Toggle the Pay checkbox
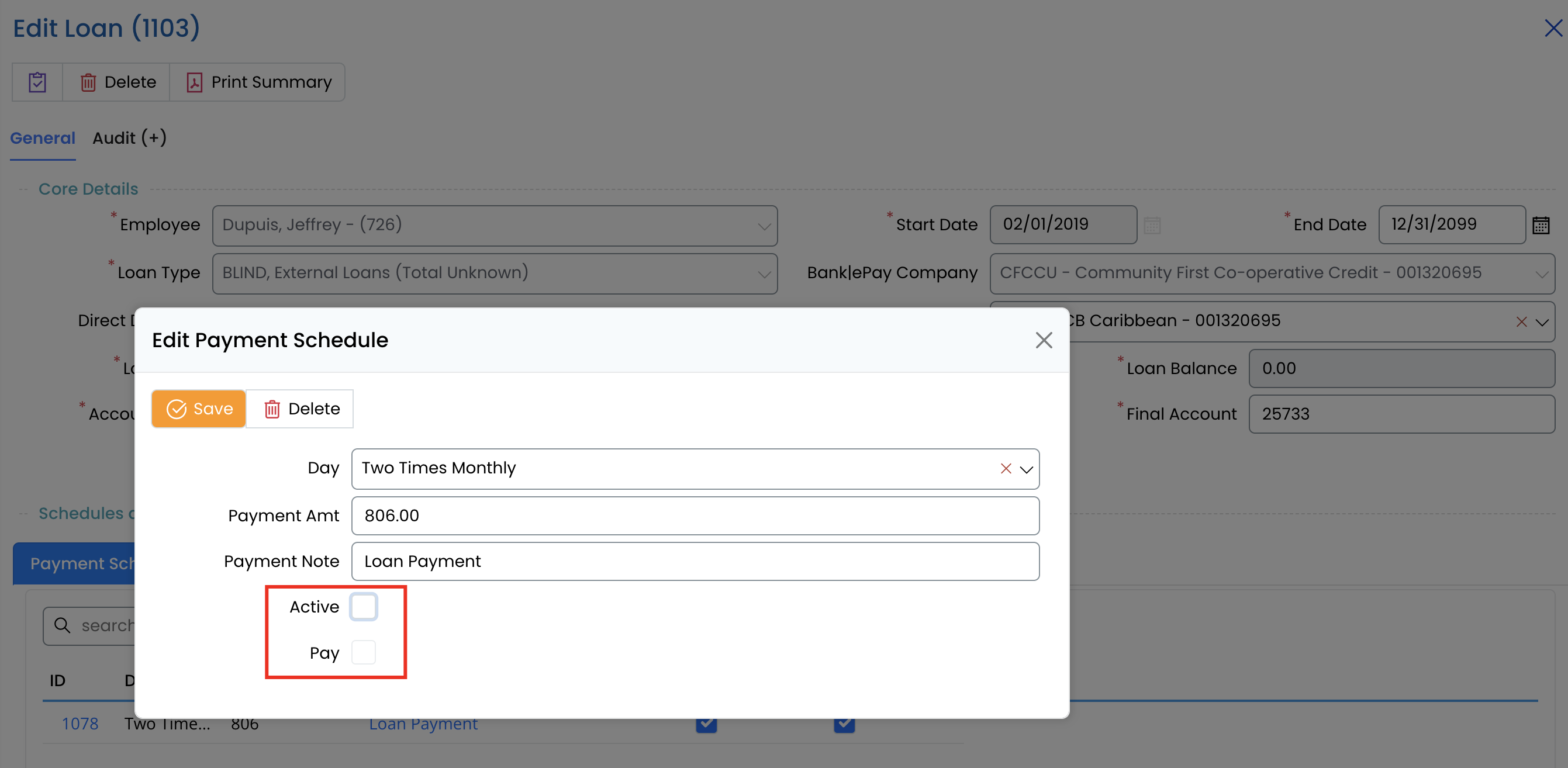The width and height of the screenshot is (1568, 768). click(364, 652)
